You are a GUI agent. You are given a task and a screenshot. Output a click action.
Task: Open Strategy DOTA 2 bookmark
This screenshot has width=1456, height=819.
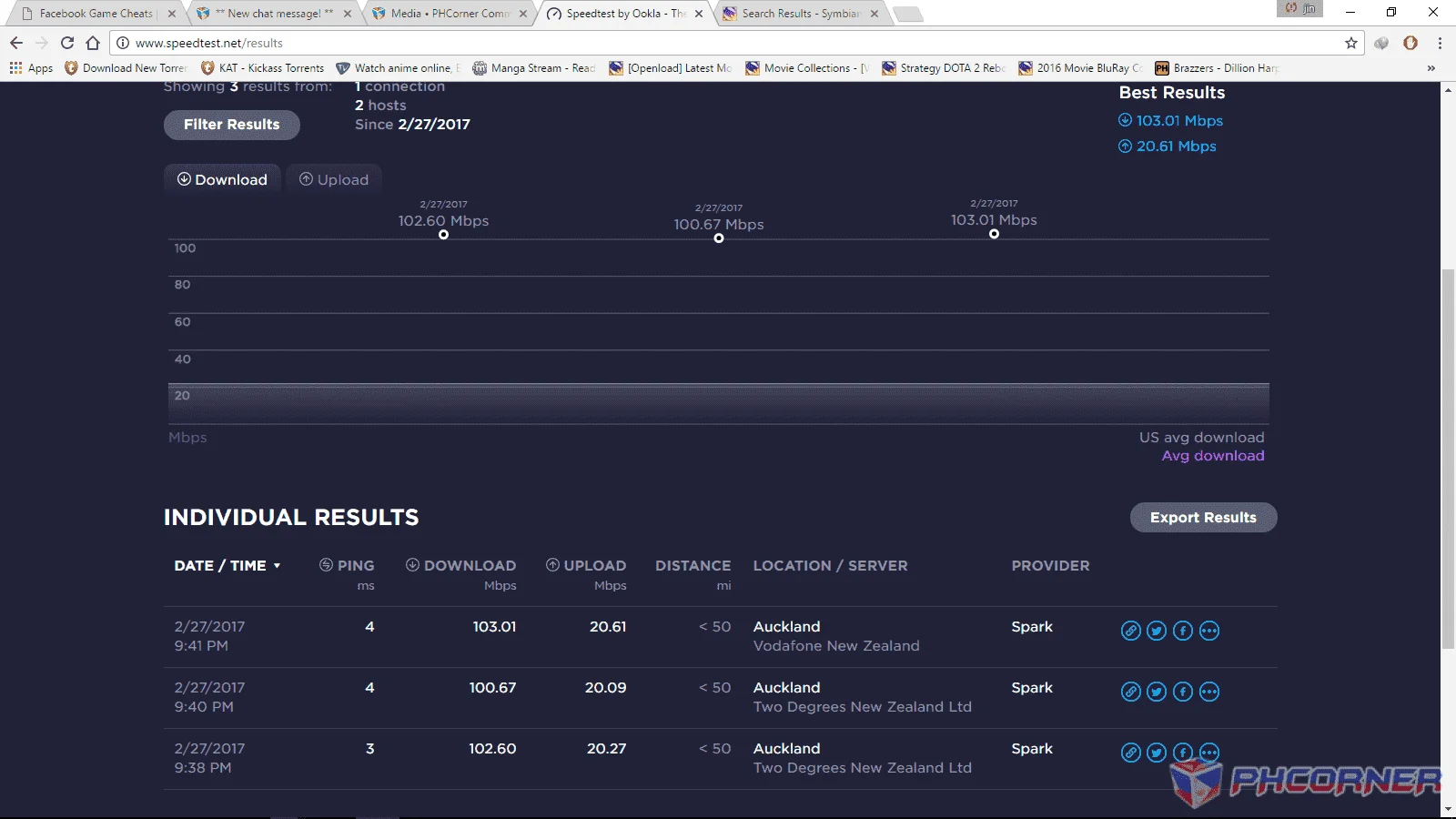click(x=944, y=68)
